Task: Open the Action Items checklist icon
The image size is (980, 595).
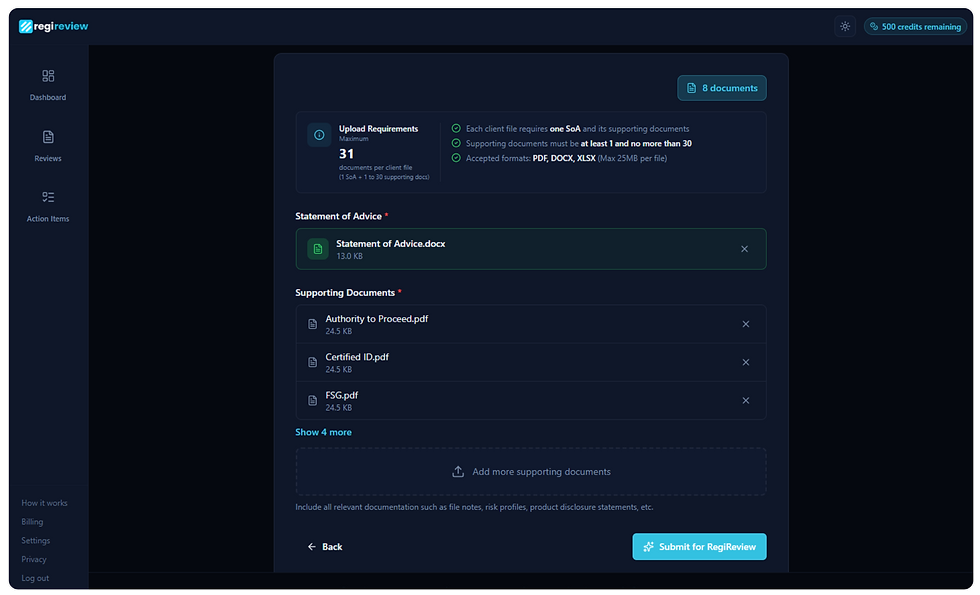Action: 48,198
